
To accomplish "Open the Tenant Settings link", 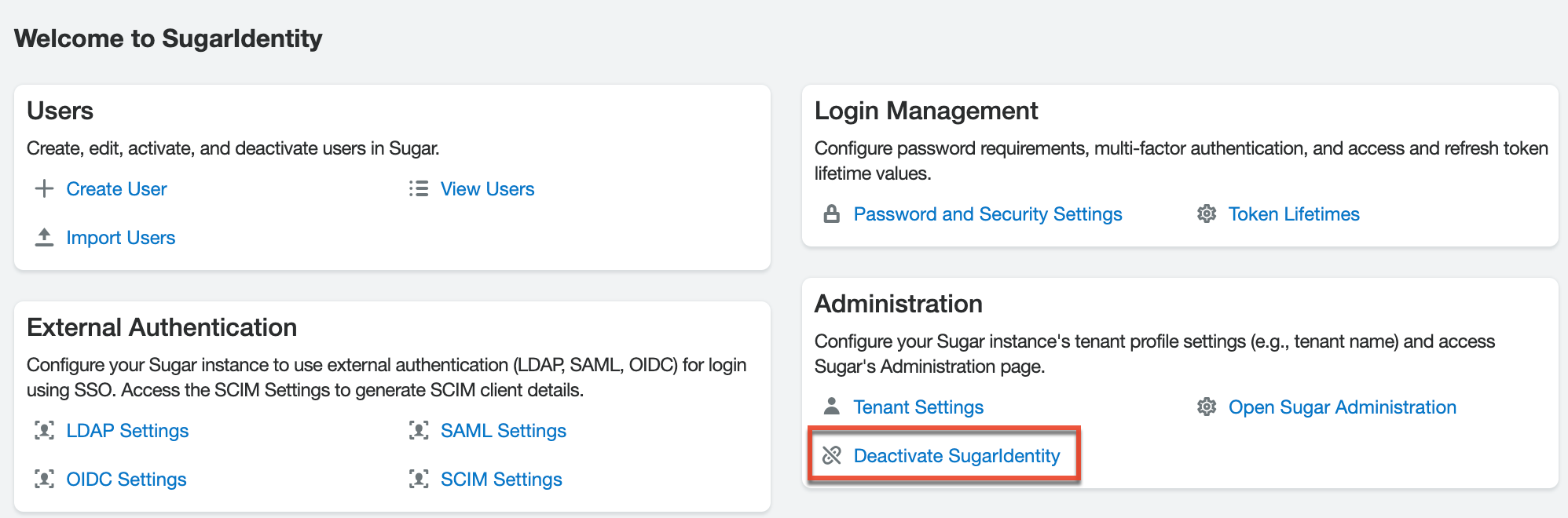I will point(918,407).
